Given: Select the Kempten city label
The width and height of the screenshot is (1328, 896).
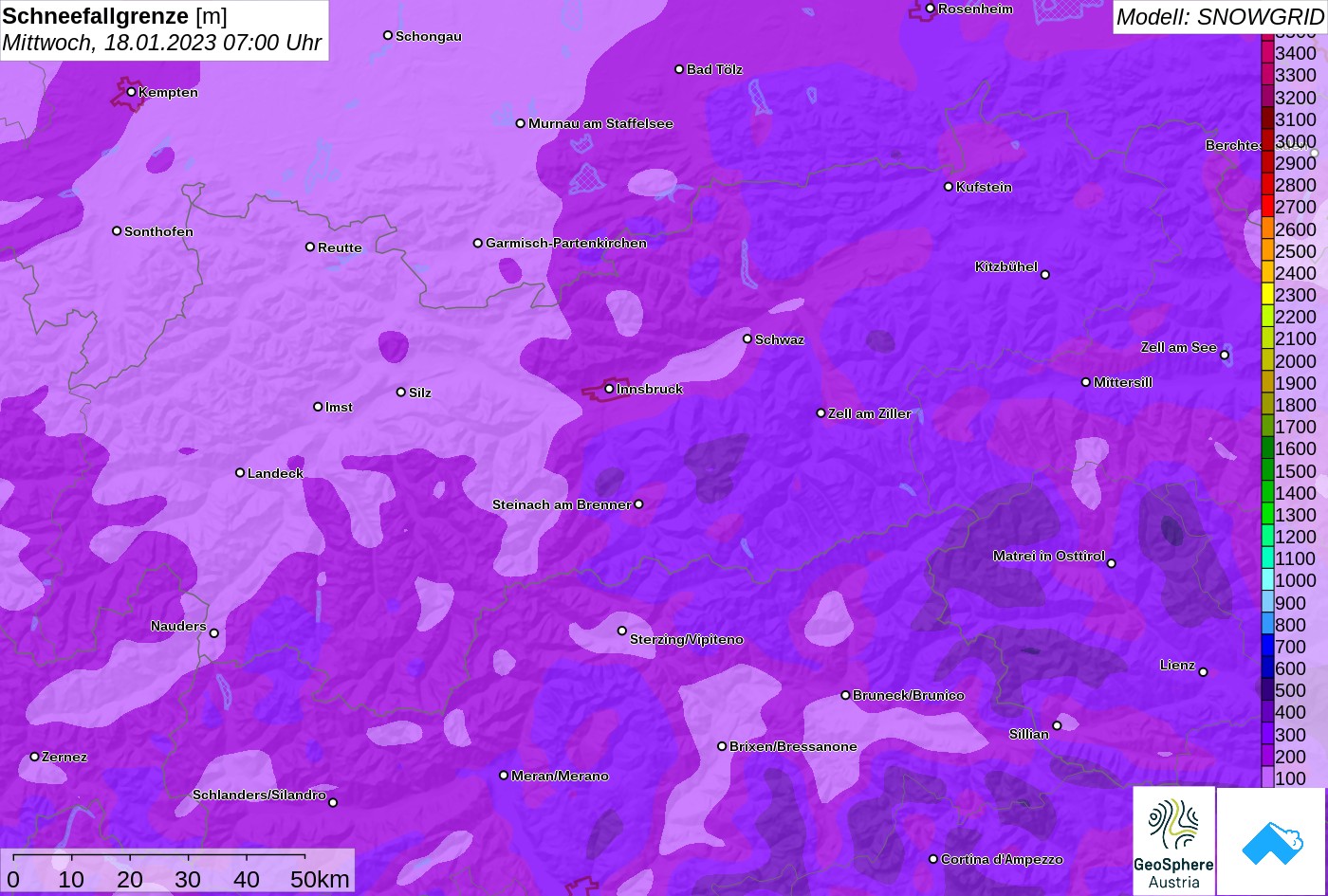Looking at the screenshot, I should [x=168, y=92].
